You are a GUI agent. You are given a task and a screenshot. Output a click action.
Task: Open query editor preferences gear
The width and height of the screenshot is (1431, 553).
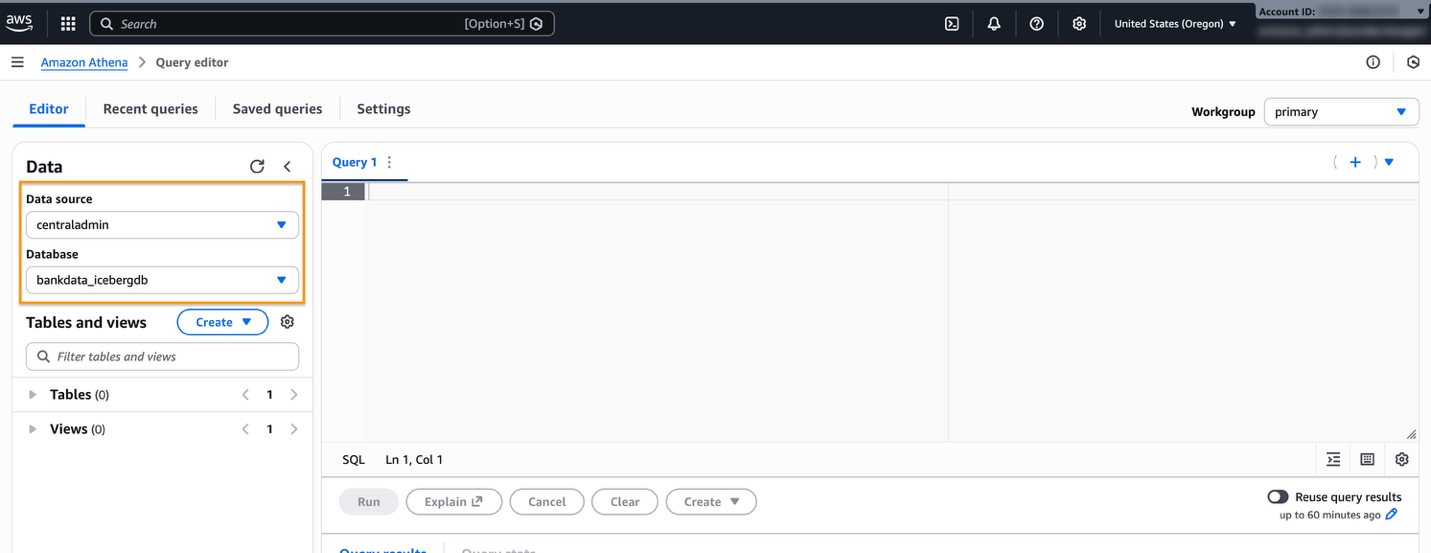click(x=1402, y=460)
